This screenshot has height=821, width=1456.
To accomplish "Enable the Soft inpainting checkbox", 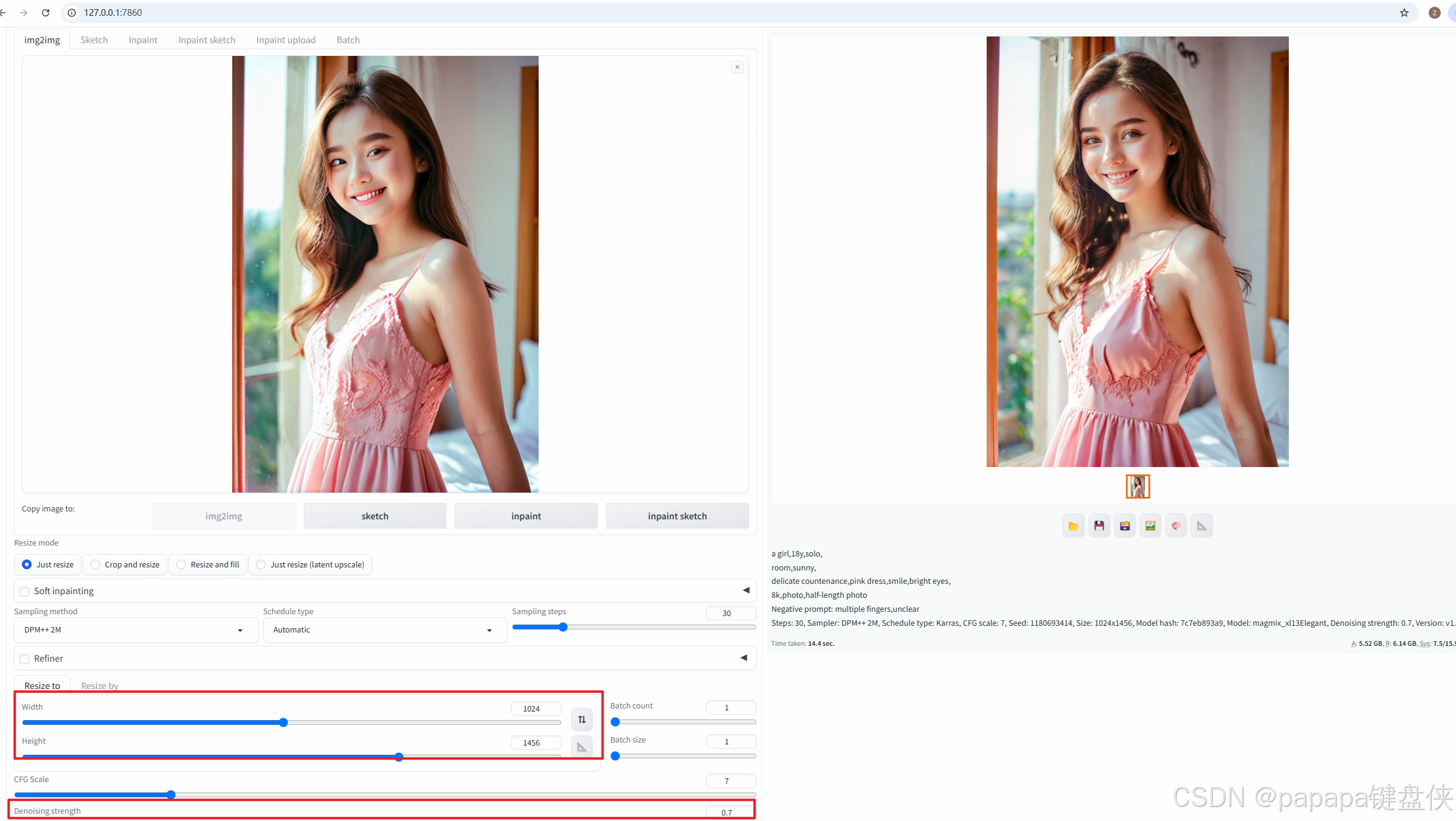I will (25, 591).
